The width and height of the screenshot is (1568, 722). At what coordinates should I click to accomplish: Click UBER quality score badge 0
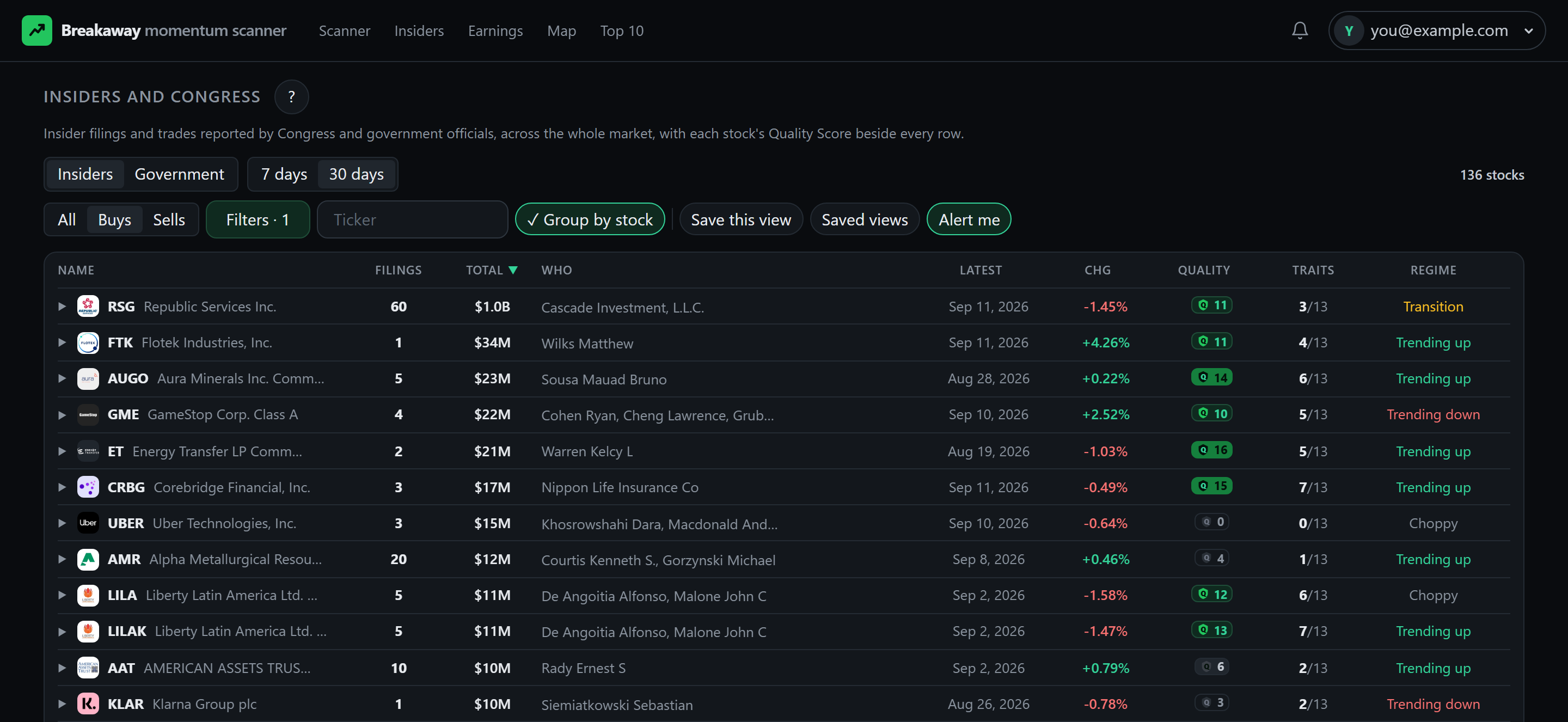[x=1211, y=522]
